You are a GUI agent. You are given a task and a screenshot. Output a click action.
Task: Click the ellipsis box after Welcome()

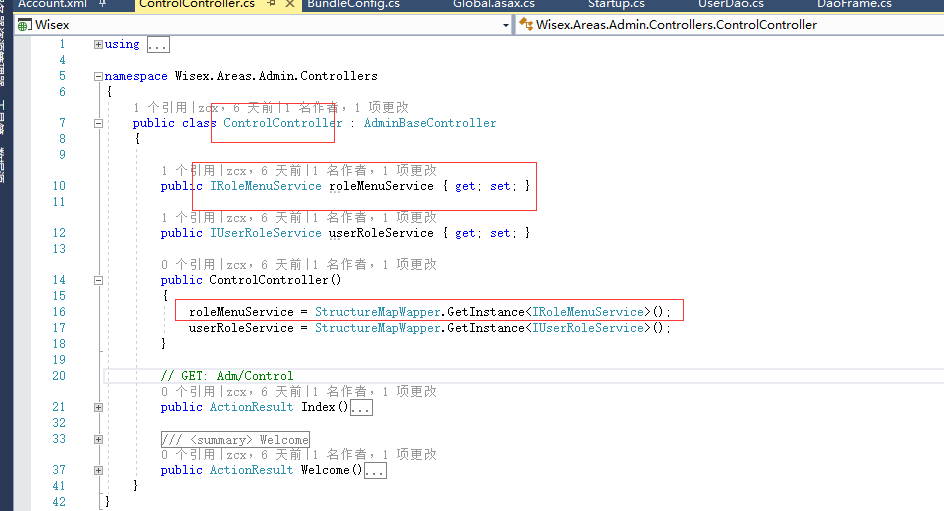coord(375,471)
